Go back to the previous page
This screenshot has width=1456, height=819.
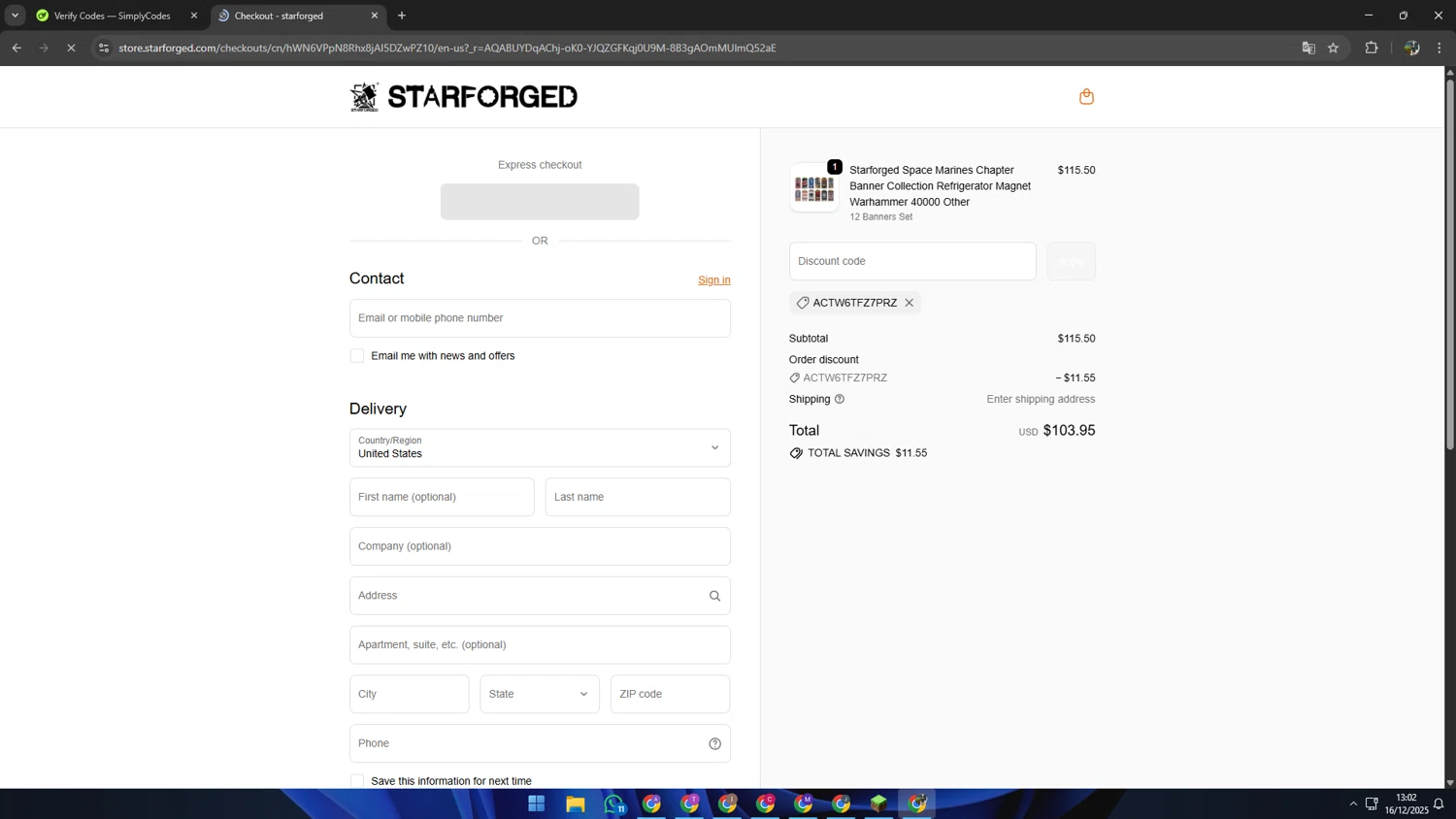17,48
